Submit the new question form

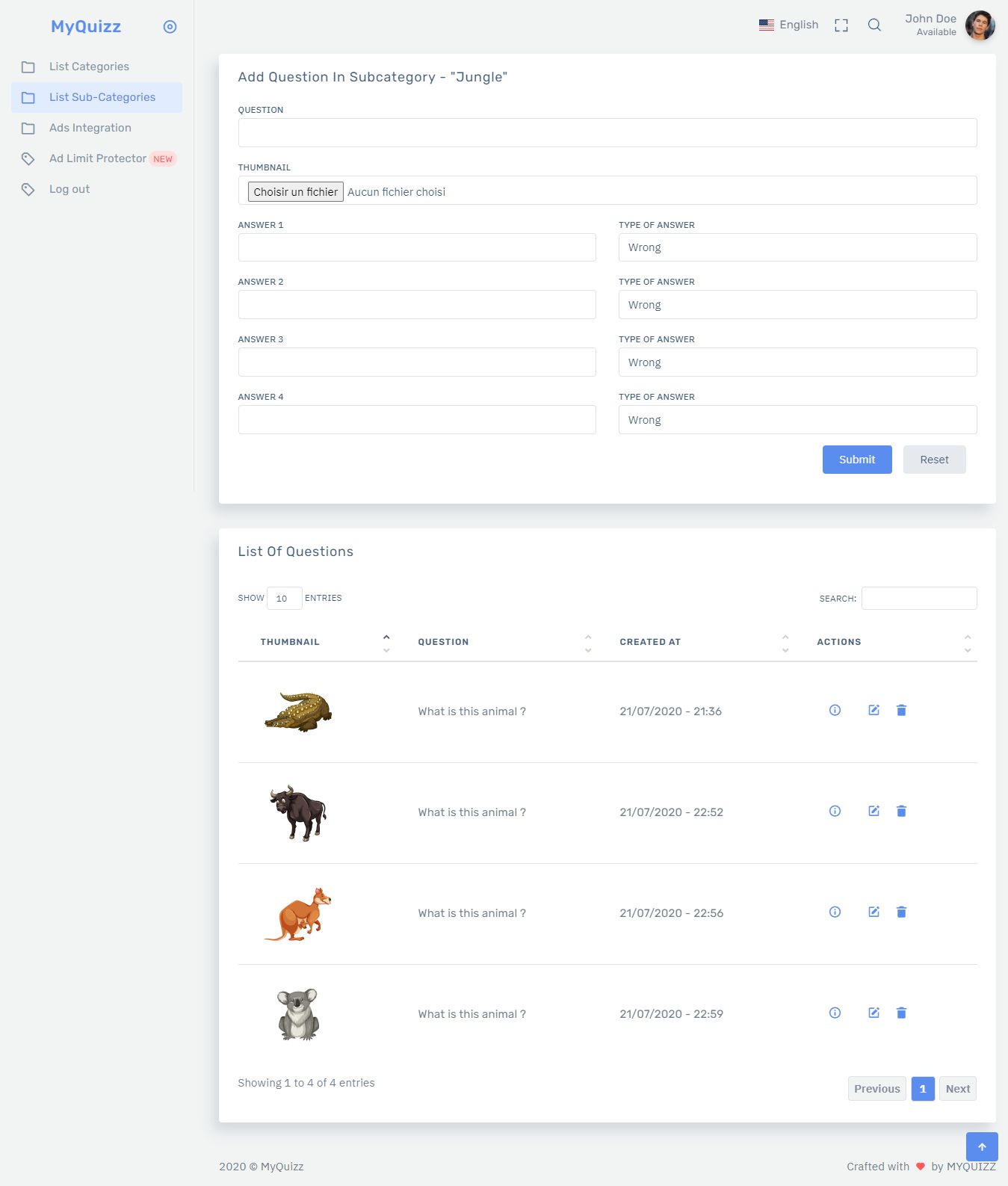click(857, 460)
